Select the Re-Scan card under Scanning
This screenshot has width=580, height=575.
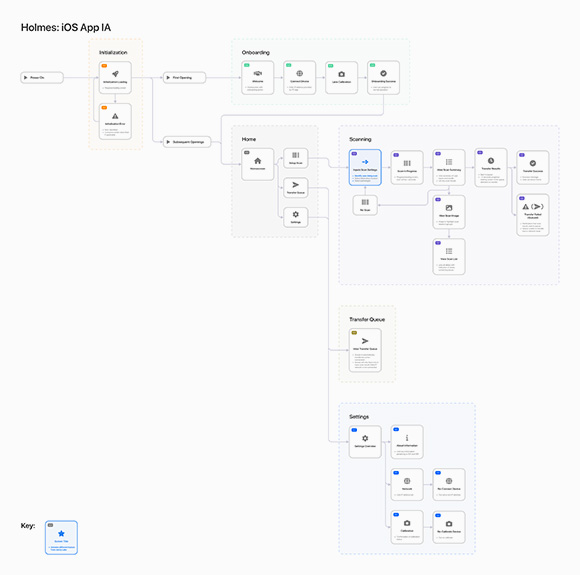365,205
